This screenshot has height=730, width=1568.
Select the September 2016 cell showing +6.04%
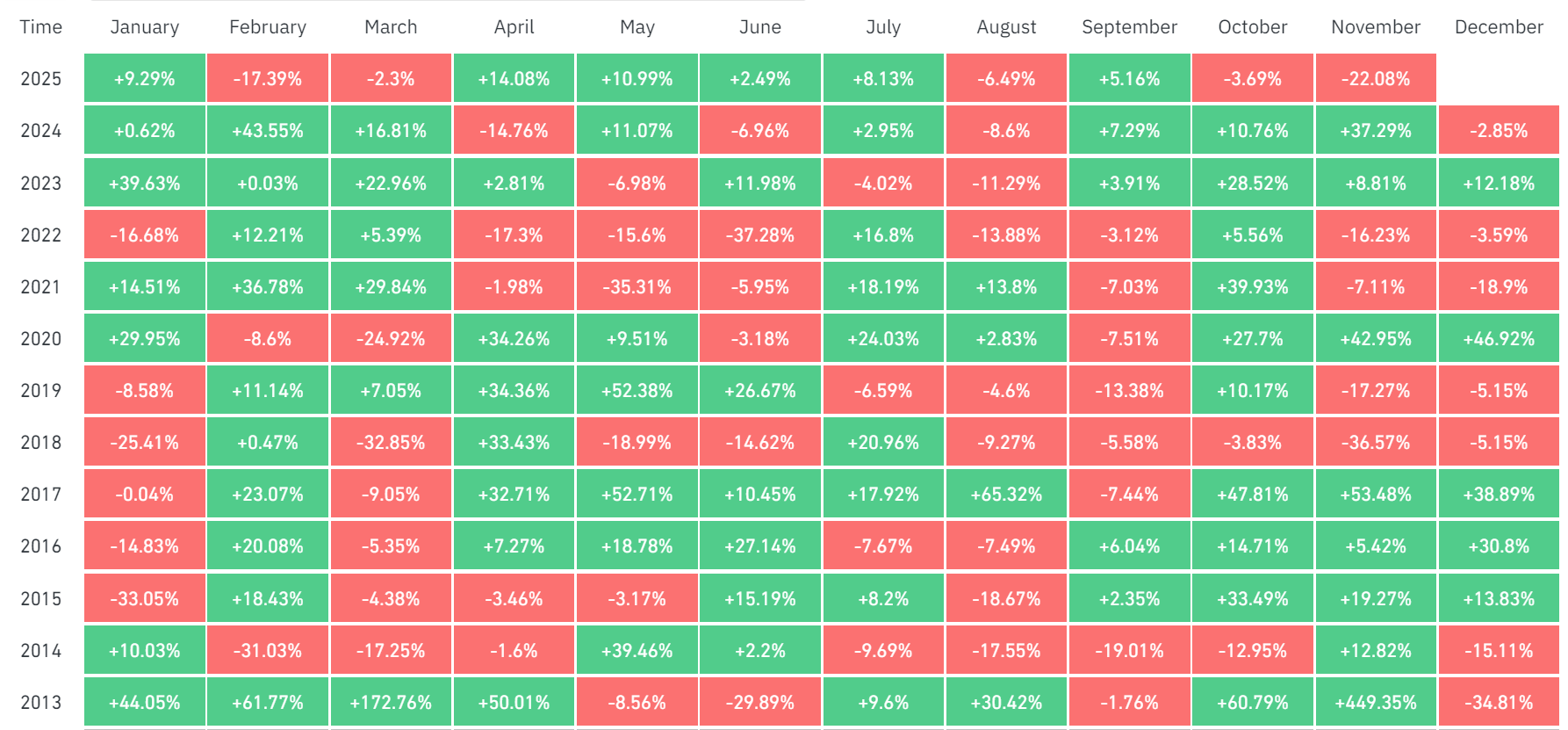1129,546
